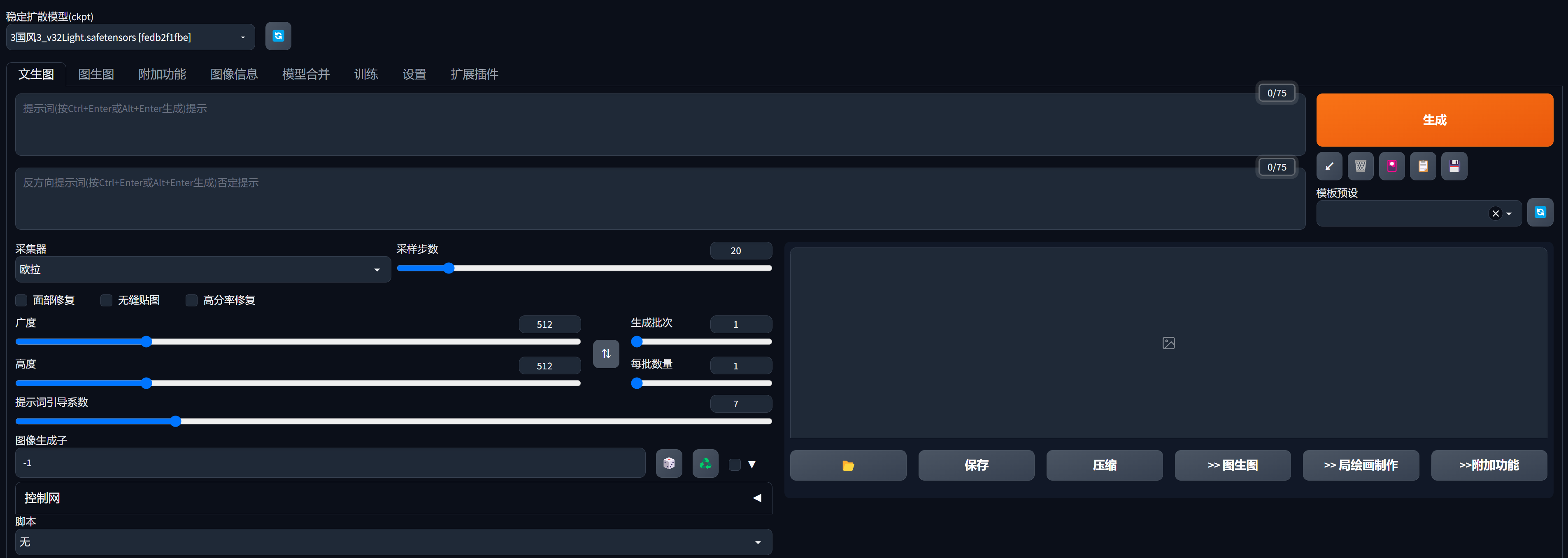Click the 生成批次 value box
Screen dimensions: 1568x558
pyautogui.click(x=741, y=324)
